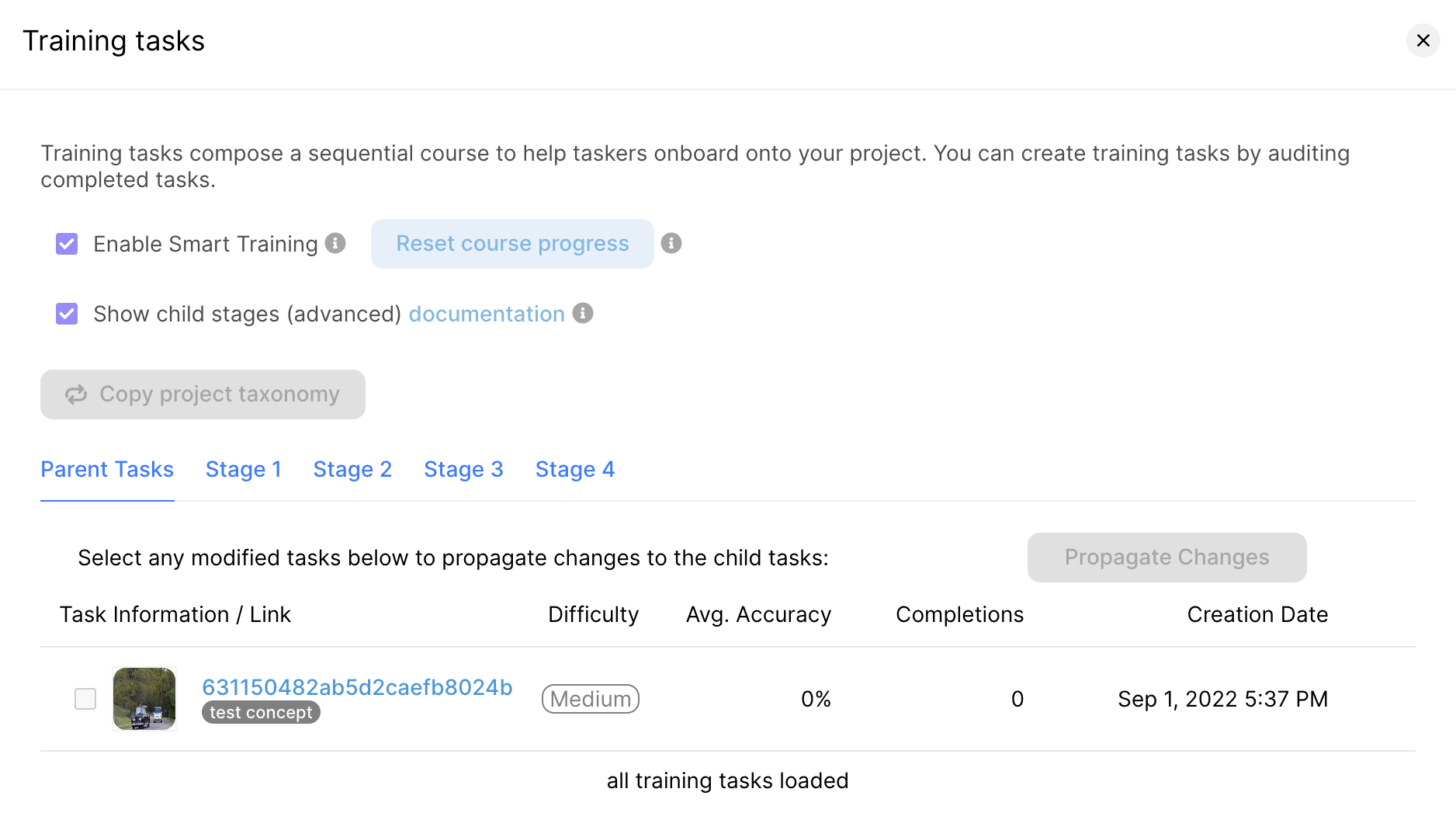Open task link 631150482ab5d2caefb8024b

point(357,687)
